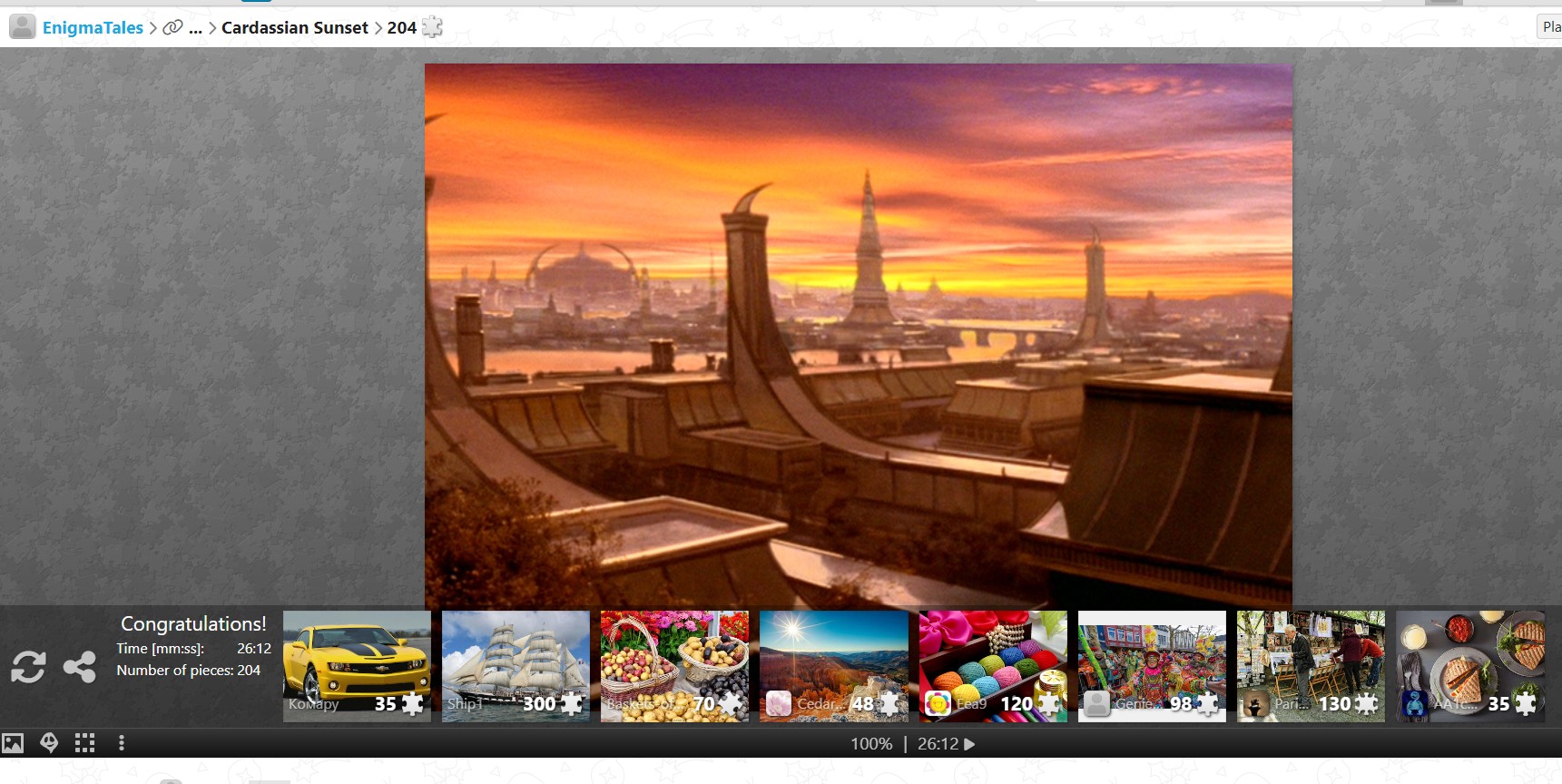Open the EnigmaTales profile link
Screen dimensions: 1562x784
93,27
